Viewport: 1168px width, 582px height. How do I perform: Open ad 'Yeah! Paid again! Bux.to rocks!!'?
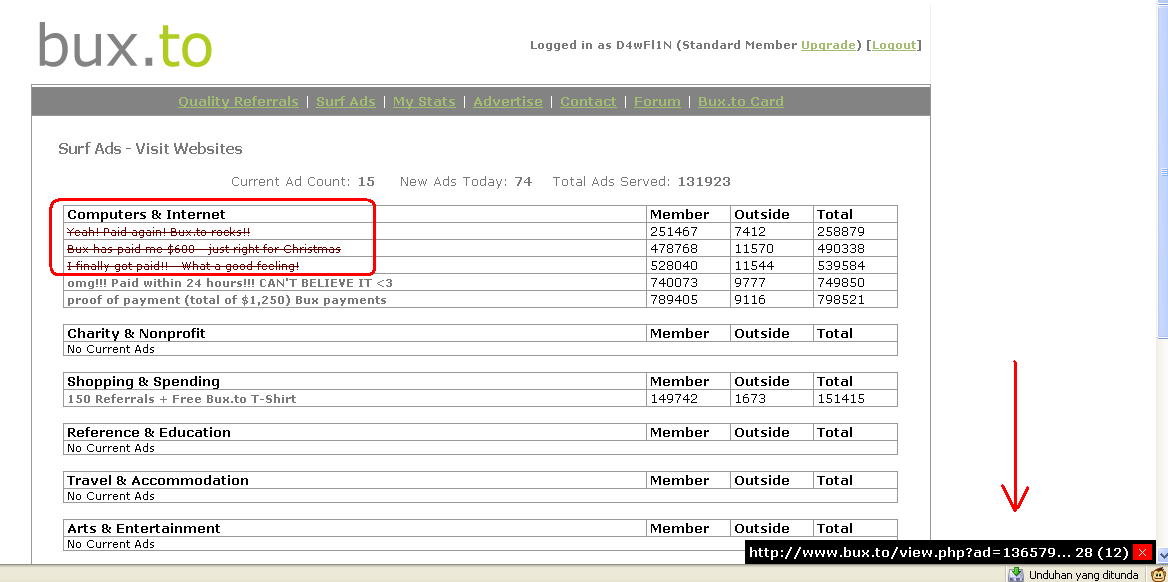[159, 232]
